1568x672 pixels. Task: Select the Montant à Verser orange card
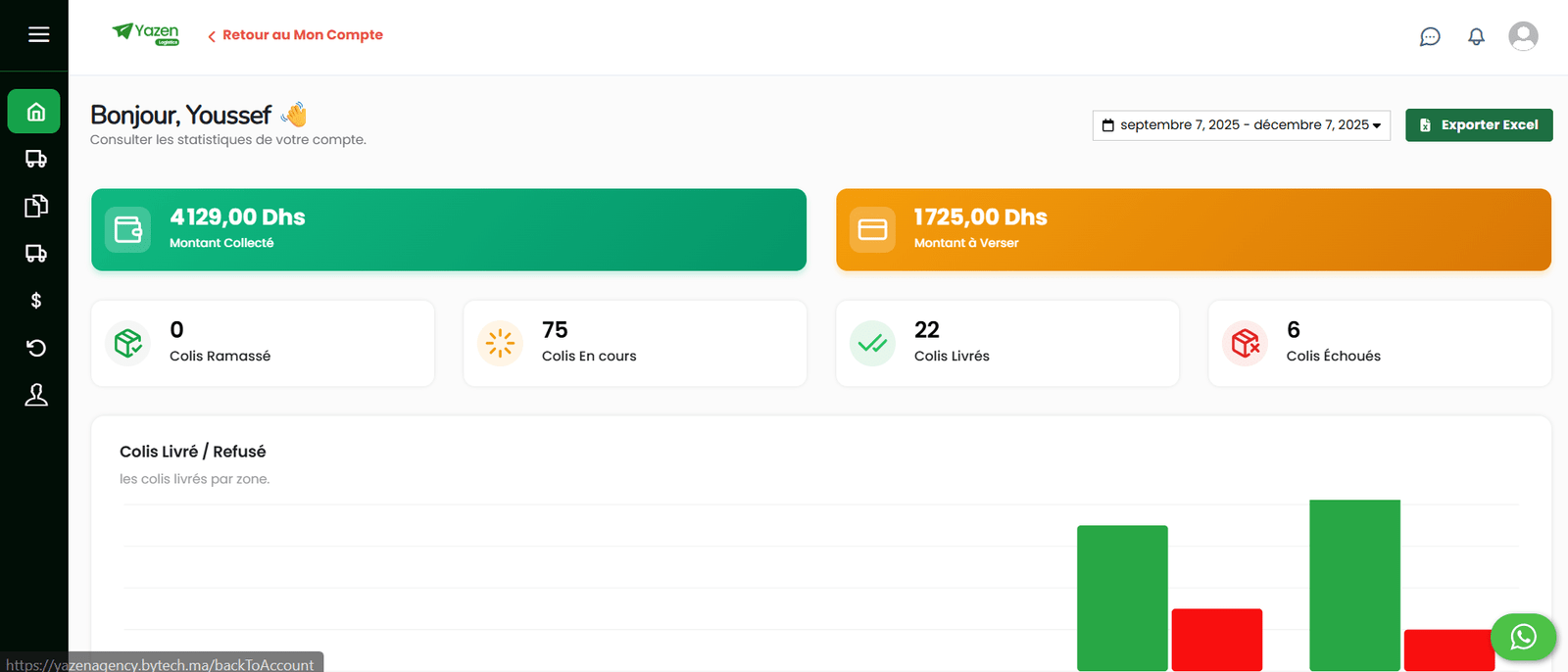point(1193,229)
